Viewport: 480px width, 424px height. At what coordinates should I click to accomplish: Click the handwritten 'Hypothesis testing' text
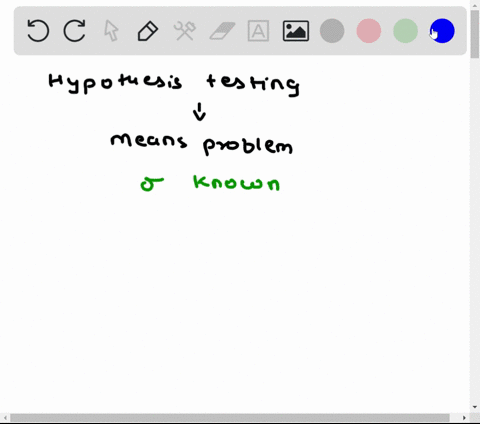tap(174, 84)
